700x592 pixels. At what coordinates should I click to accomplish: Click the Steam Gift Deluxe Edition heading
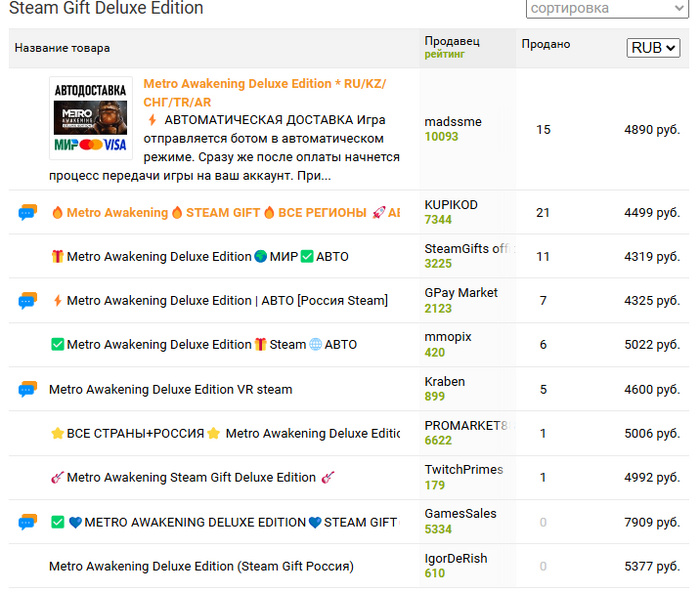click(x=106, y=8)
